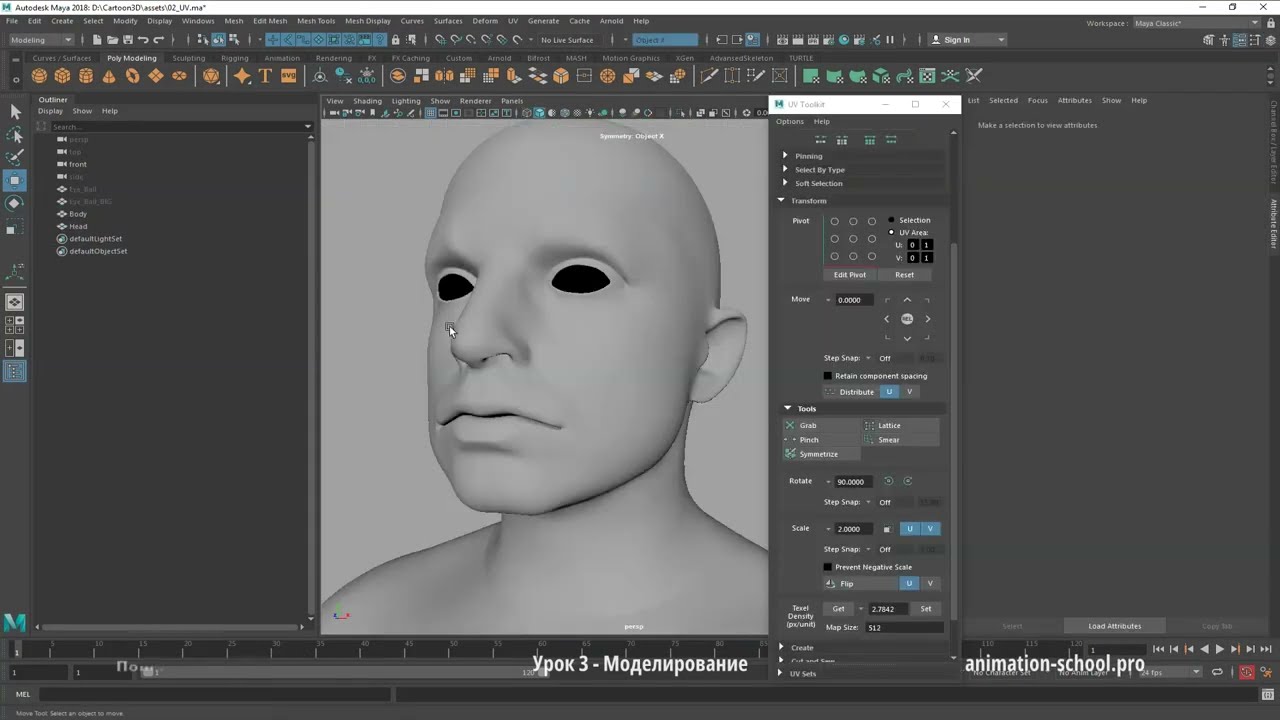Viewport: 1280px width, 720px height.
Task: Select the Selection pivot radio button
Action: coord(892,220)
